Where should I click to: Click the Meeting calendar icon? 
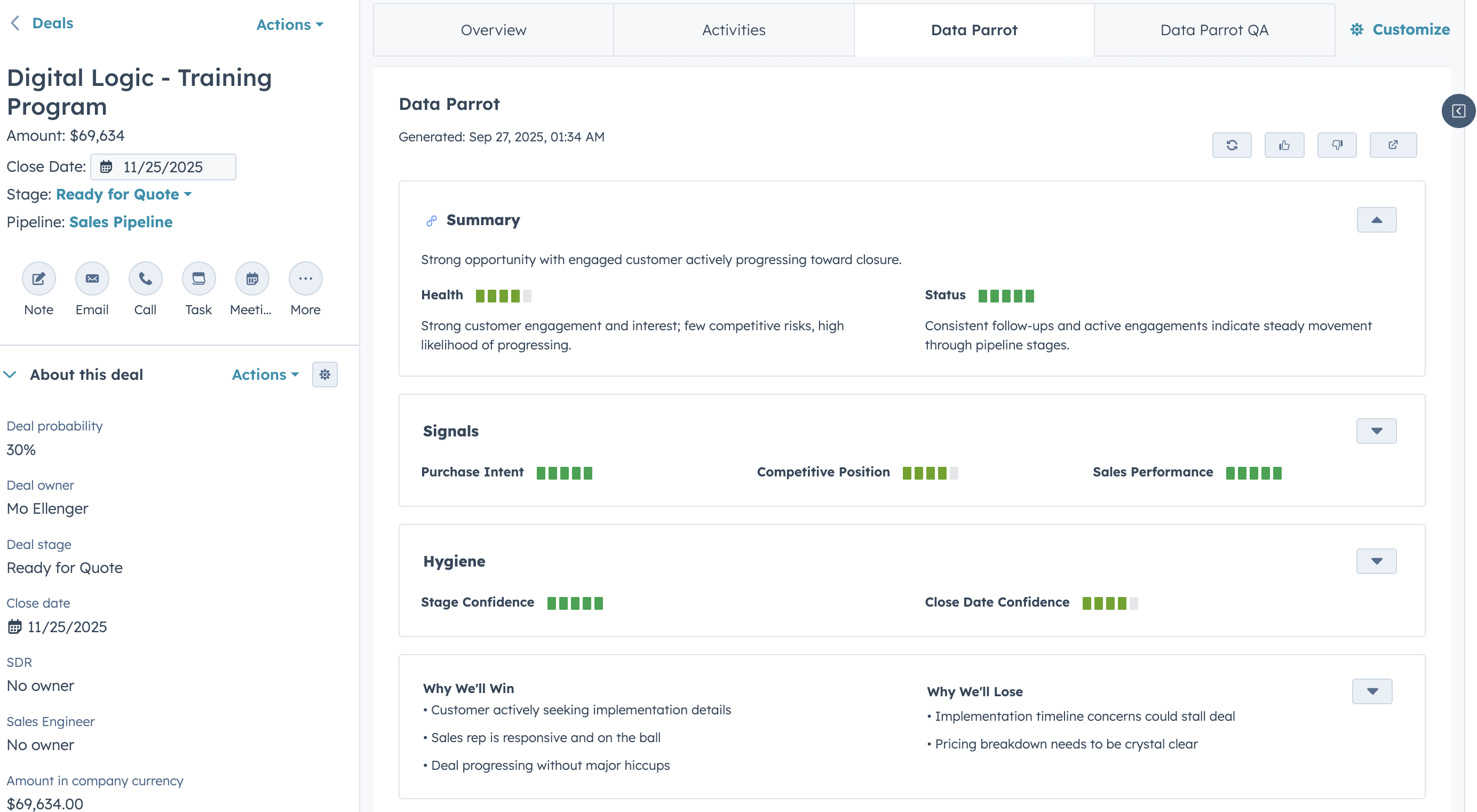click(x=252, y=278)
